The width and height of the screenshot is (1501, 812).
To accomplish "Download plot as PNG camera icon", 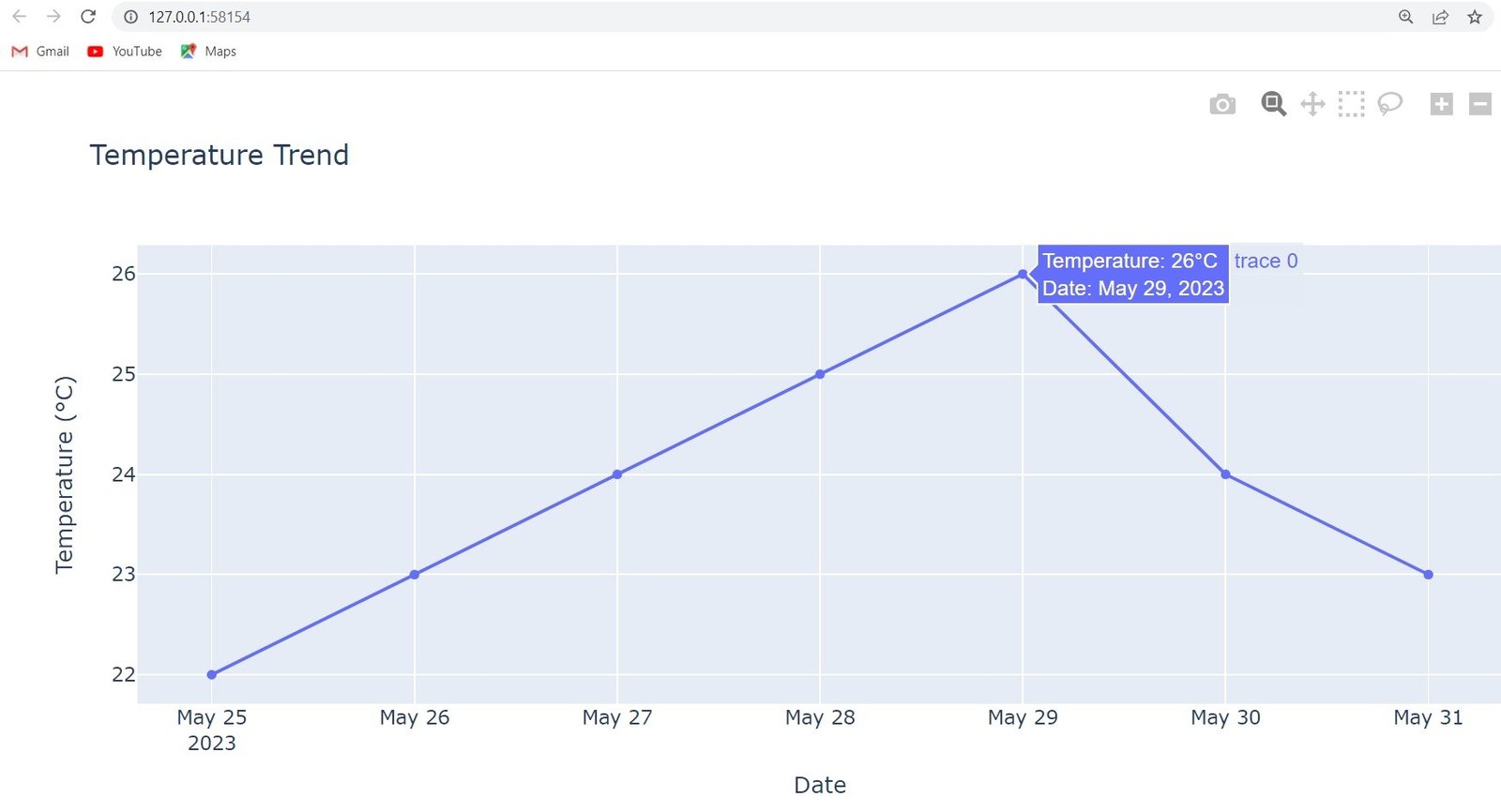I will click(x=1222, y=104).
